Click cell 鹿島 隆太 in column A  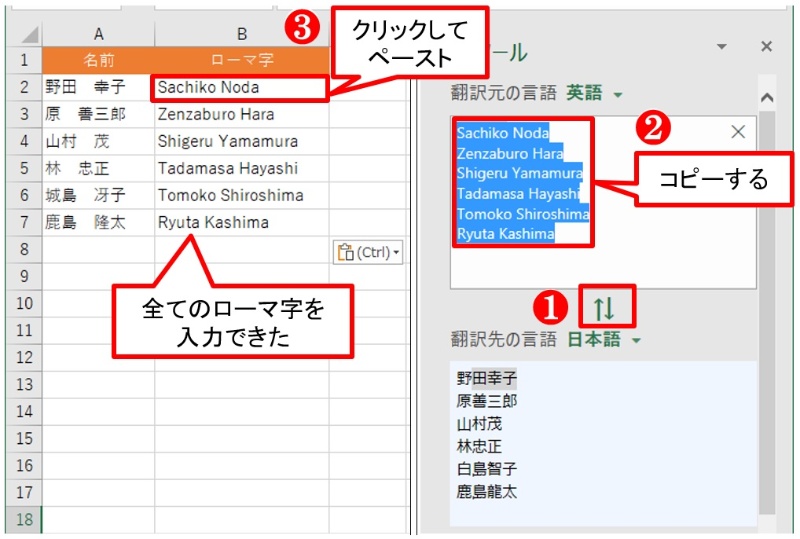point(98,223)
